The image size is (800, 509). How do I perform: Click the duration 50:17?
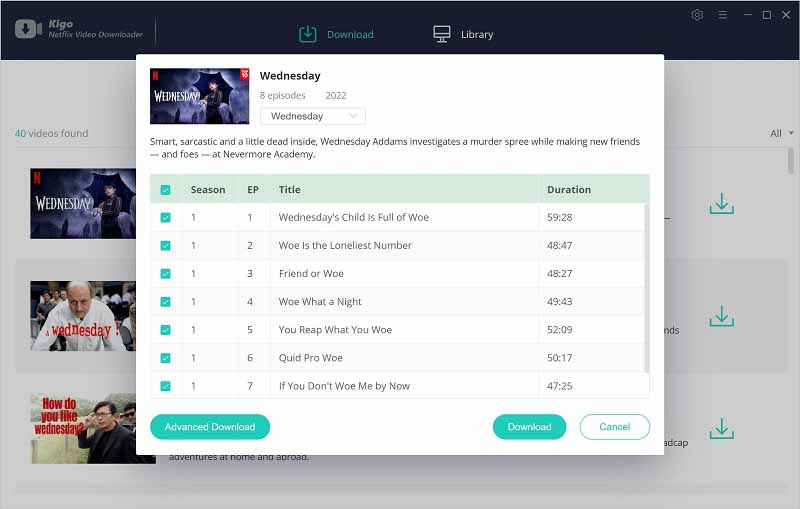click(x=560, y=358)
